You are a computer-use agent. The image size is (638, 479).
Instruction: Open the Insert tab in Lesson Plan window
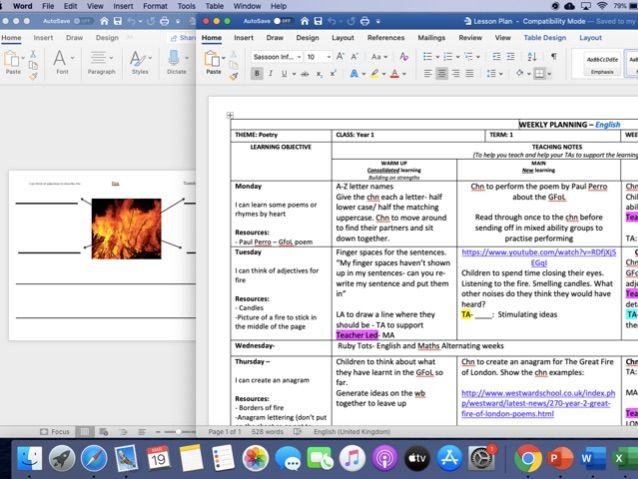point(244,38)
